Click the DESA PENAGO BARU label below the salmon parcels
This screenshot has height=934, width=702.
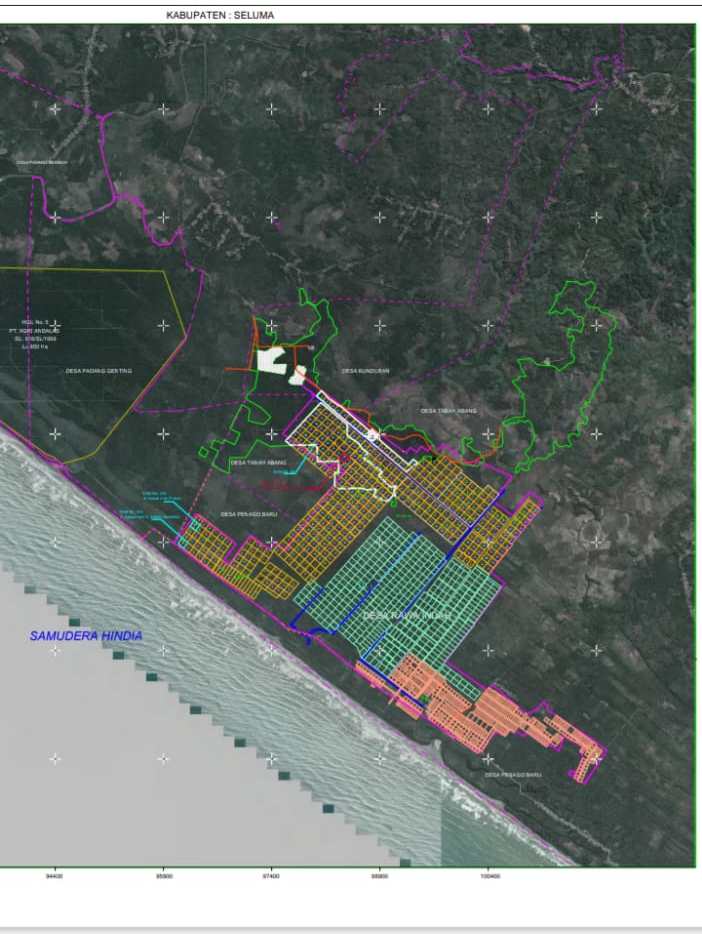tap(512, 775)
